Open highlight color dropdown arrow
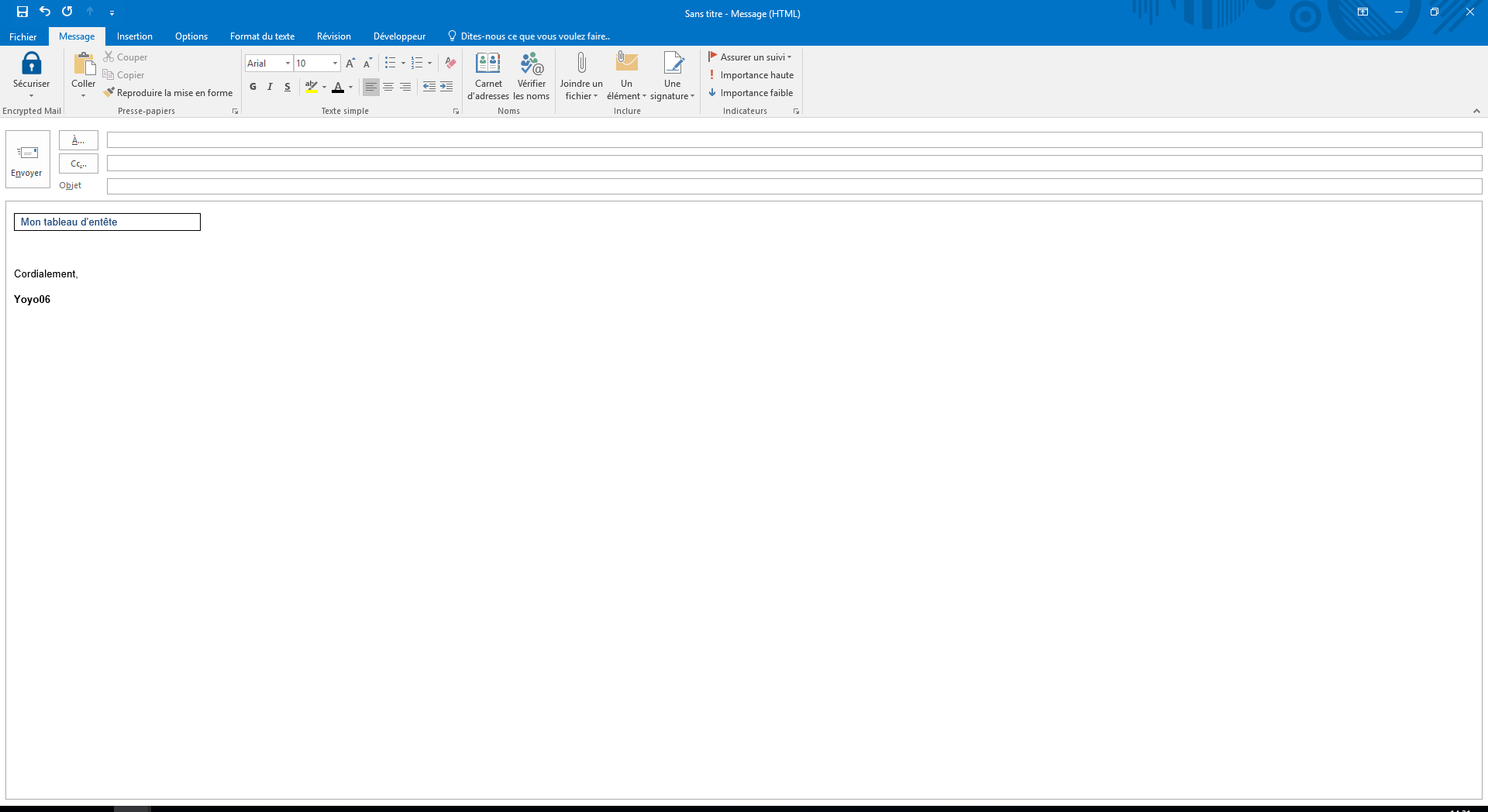The height and width of the screenshot is (812, 1488). [324, 87]
